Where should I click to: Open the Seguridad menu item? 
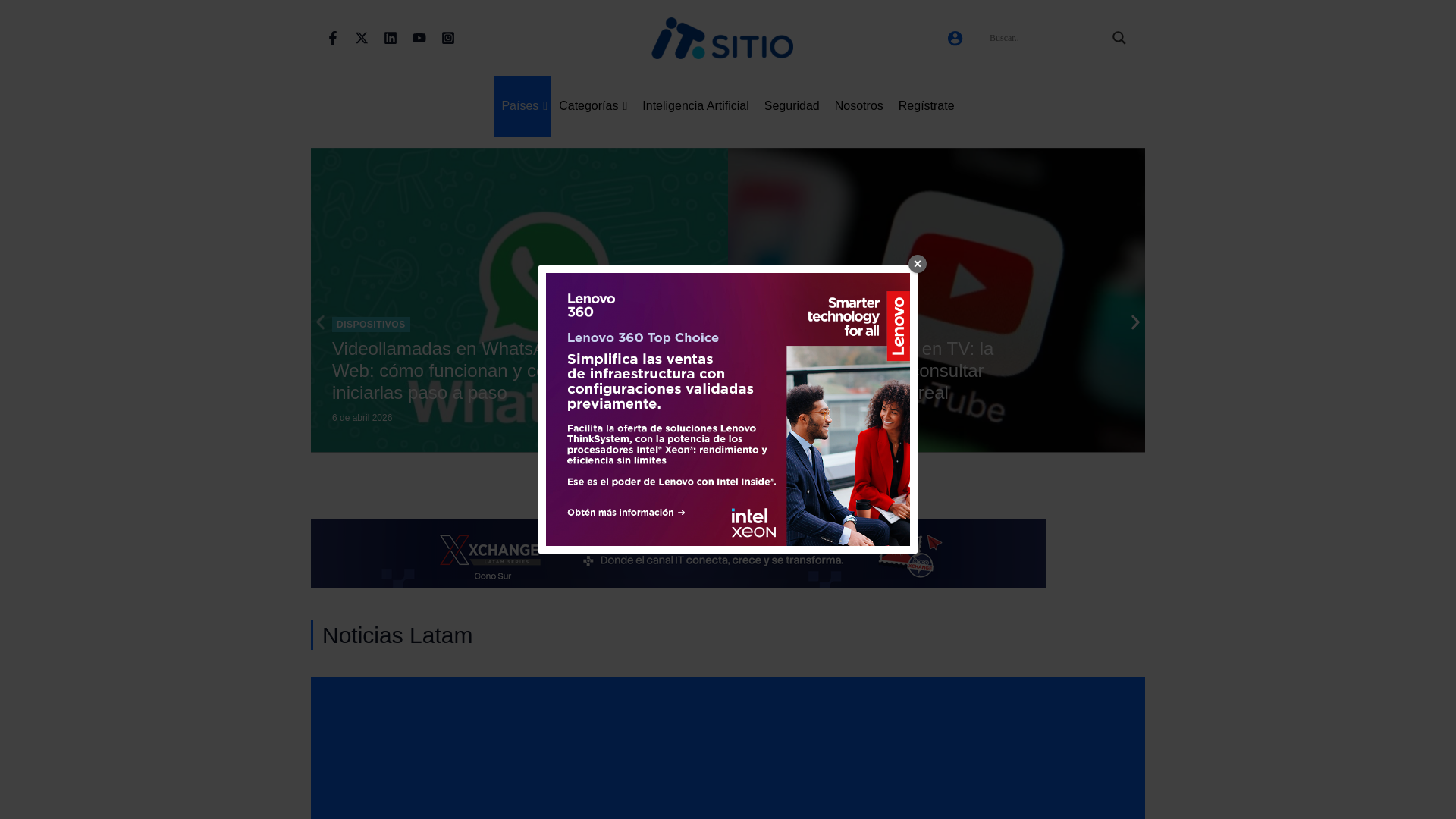tap(792, 106)
